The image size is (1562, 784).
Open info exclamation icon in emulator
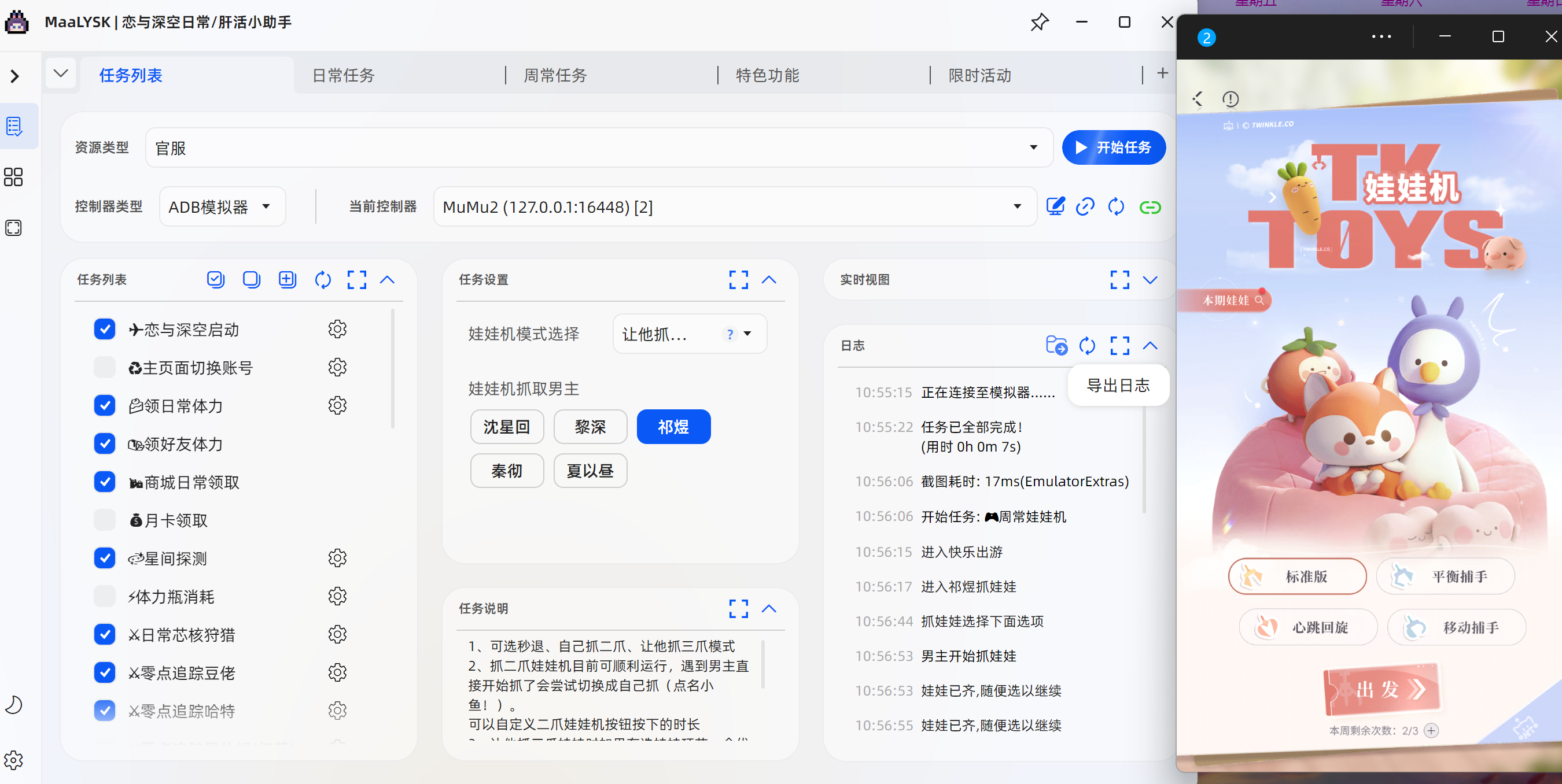[1231, 99]
